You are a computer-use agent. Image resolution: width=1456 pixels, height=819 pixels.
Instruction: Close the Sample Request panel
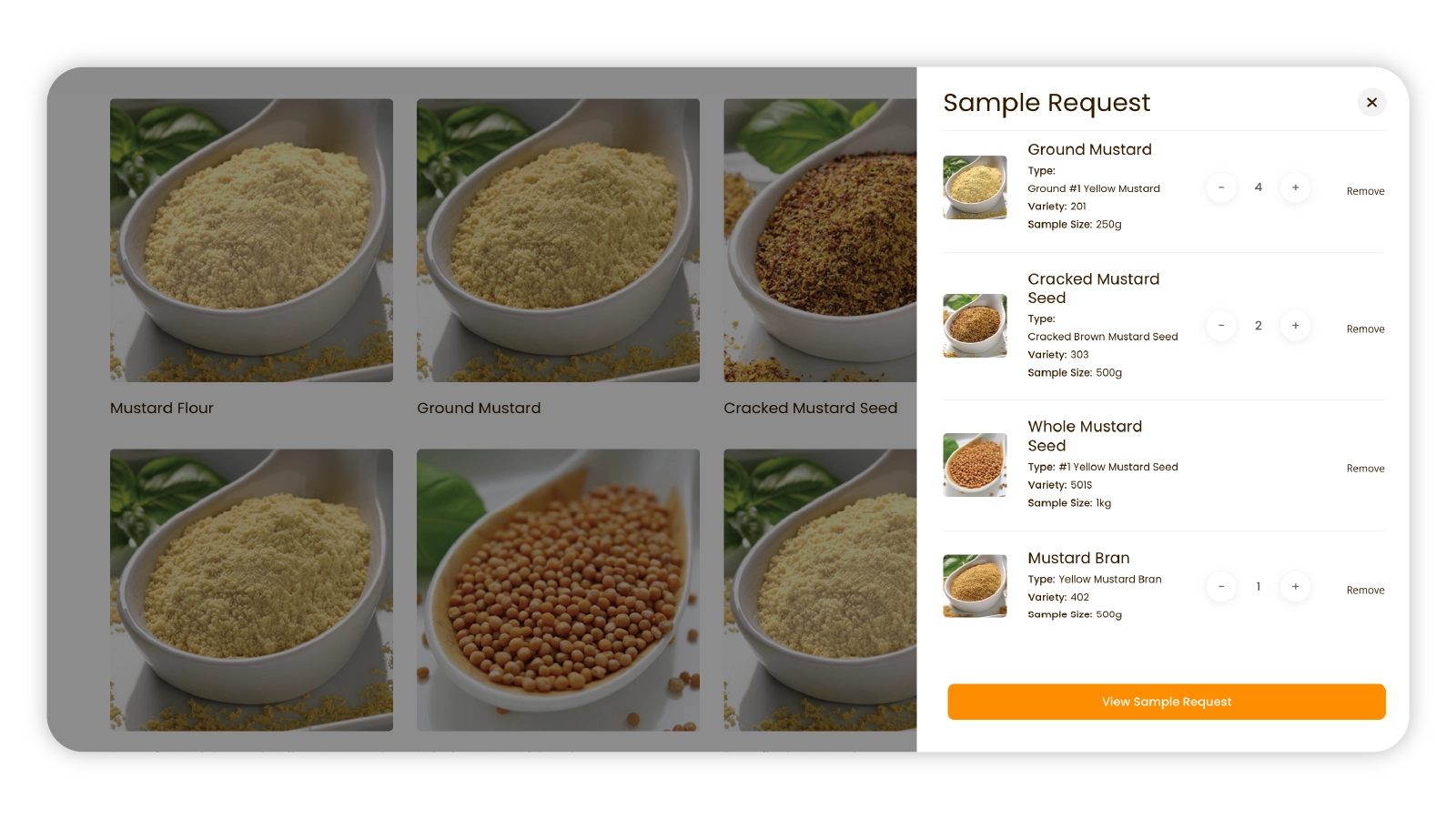click(1371, 103)
